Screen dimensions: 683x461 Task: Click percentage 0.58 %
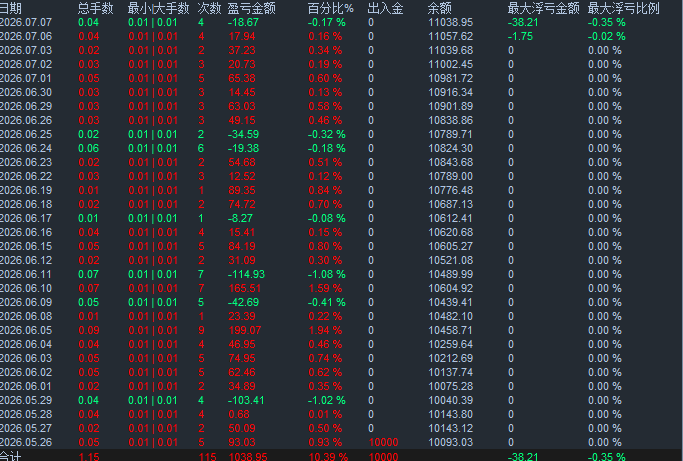(325, 106)
